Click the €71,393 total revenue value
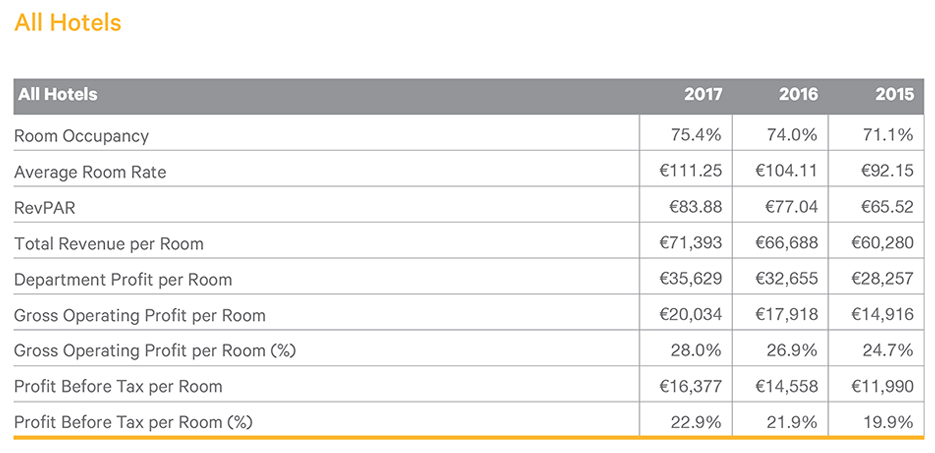Screen dimensions: 935x453 690,243
